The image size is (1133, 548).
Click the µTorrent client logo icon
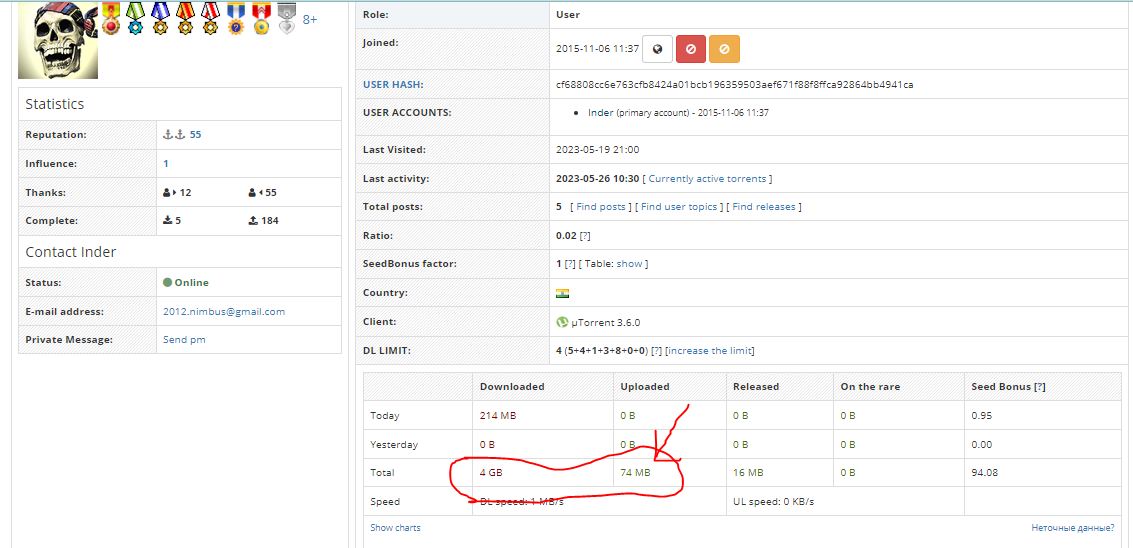coord(562,323)
